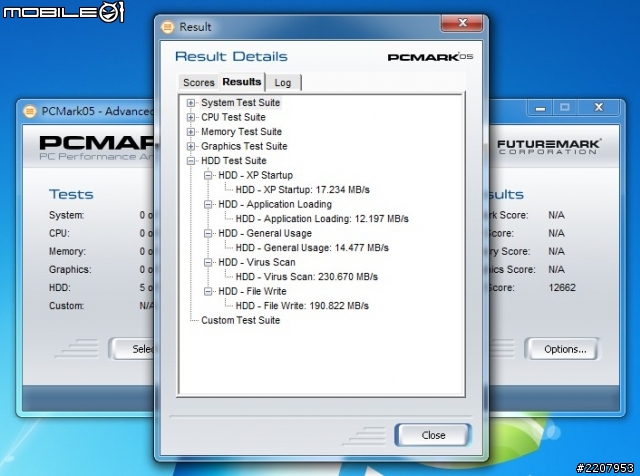
Task: Collapse the HDD - General Usage node
Action: (x=208, y=234)
